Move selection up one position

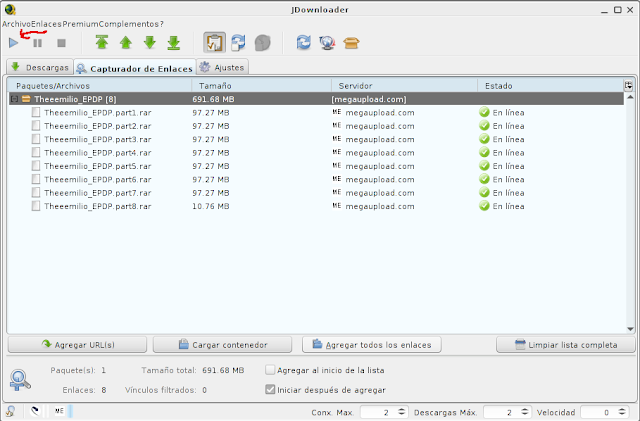pos(126,42)
